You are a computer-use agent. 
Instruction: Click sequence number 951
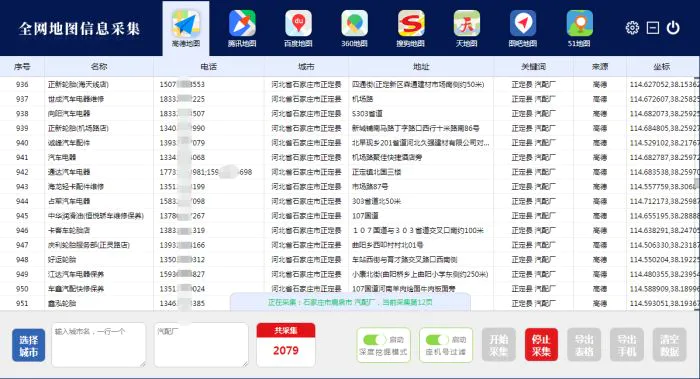point(22,304)
